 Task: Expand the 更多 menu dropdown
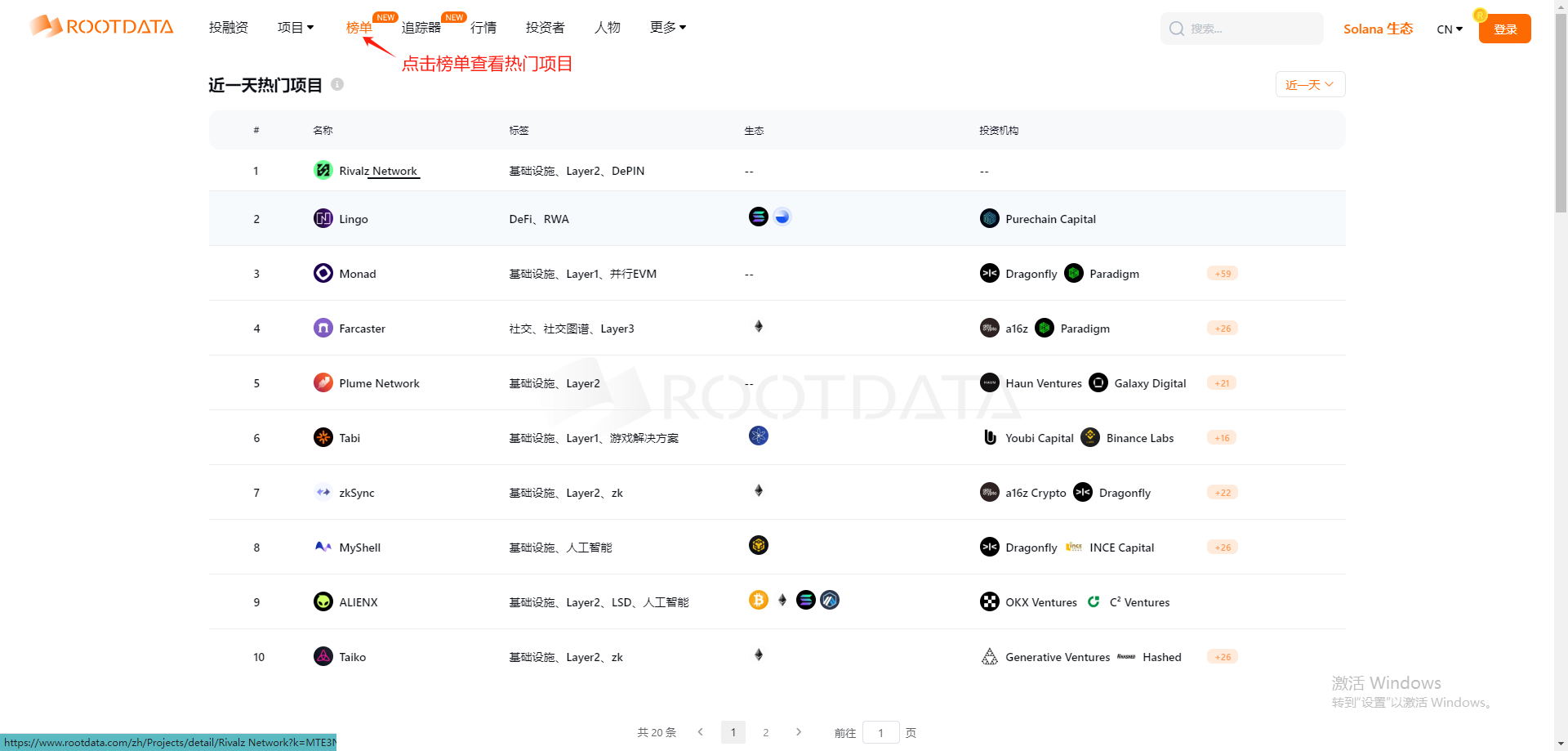point(668,28)
